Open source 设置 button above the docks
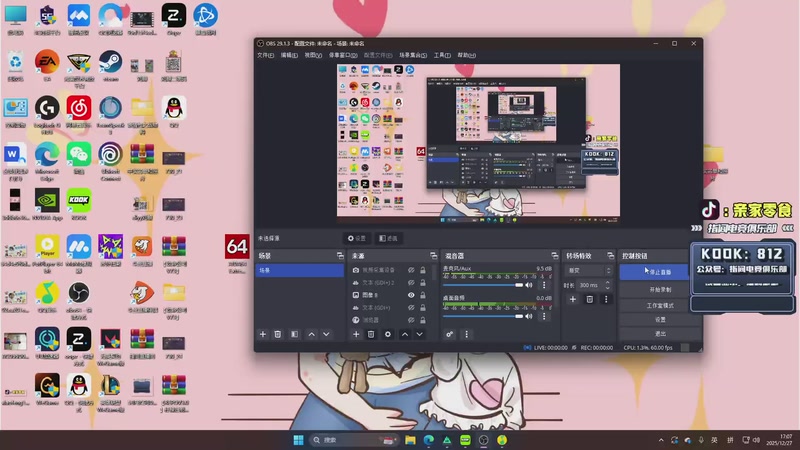The width and height of the screenshot is (800, 450). click(357, 238)
